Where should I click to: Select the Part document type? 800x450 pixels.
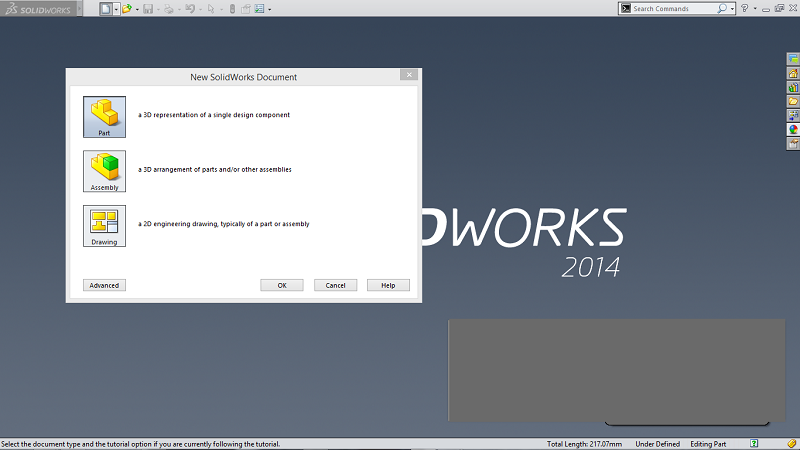[104, 117]
